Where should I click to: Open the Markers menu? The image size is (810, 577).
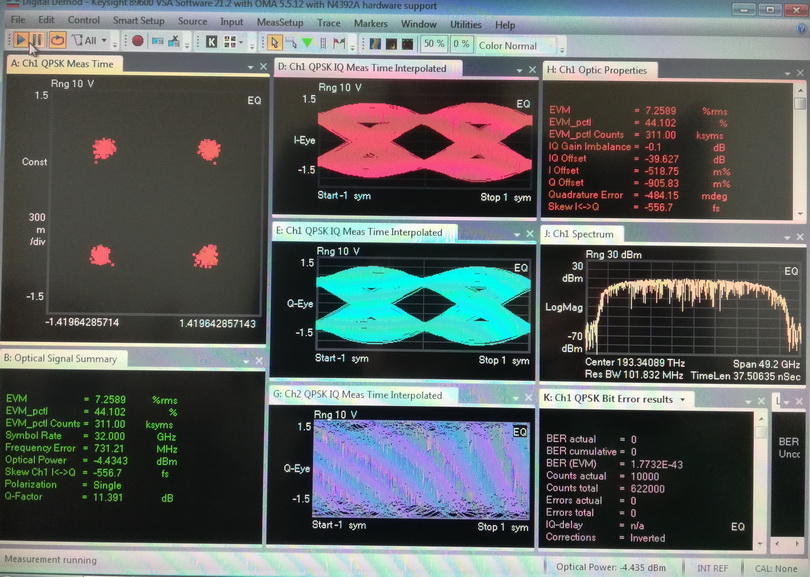tap(370, 23)
